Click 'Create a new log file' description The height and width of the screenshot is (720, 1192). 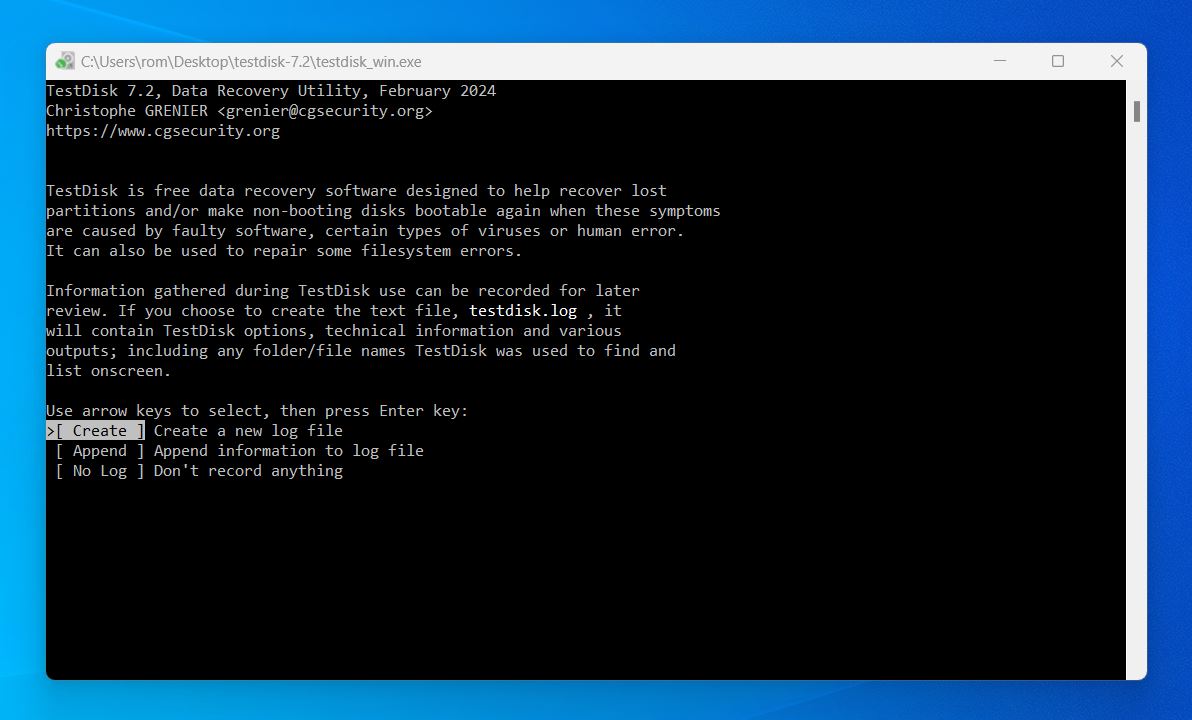pos(248,431)
